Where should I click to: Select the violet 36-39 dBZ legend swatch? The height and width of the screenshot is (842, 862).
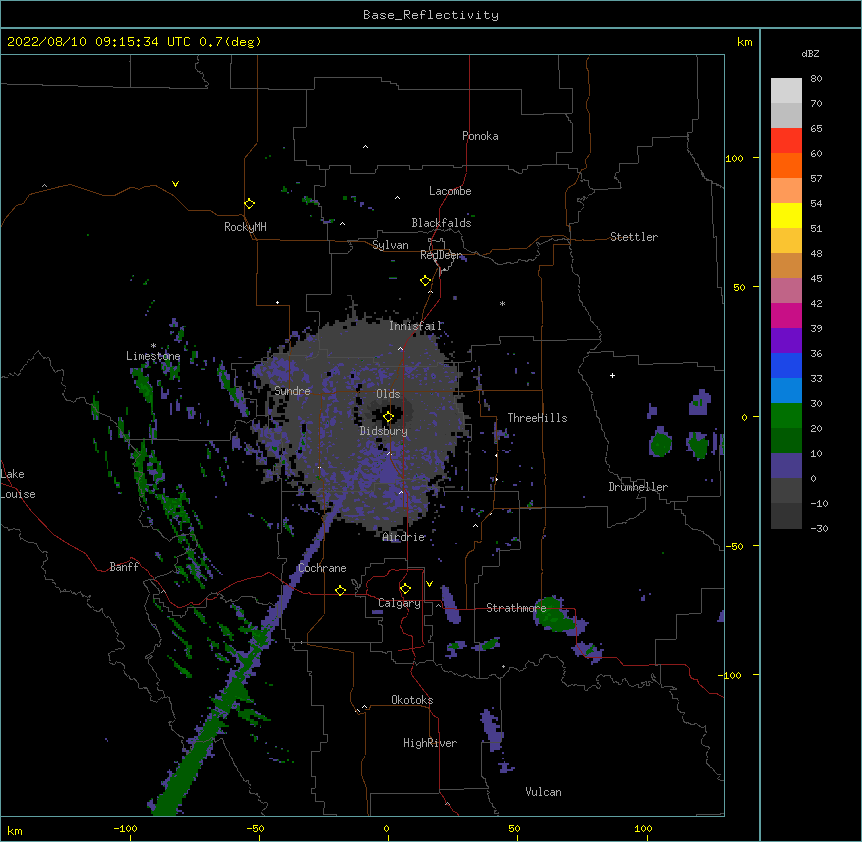pyautogui.click(x=786, y=341)
